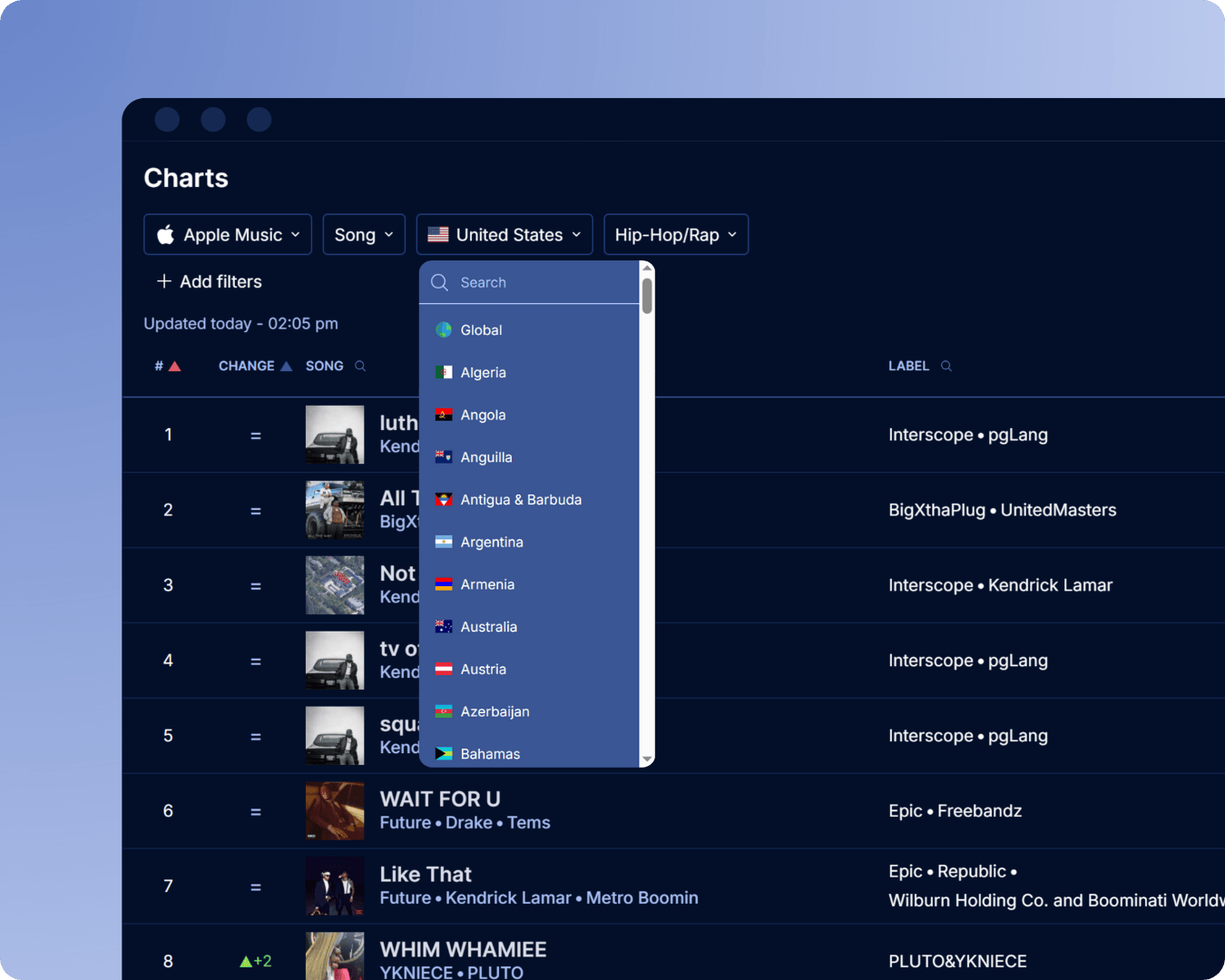The height and width of the screenshot is (980, 1225).
Task: Click the globe icon next to Global
Action: tap(444, 329)
